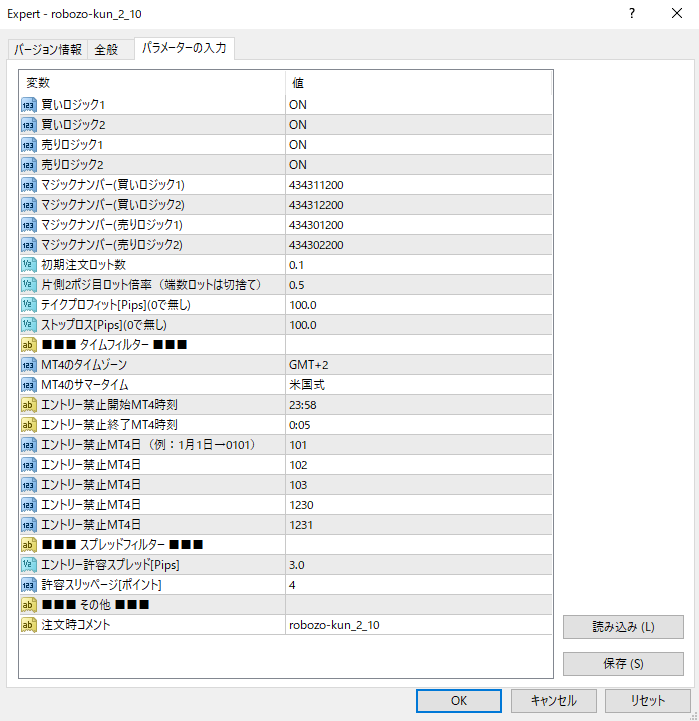699x721 pixels.
Task: Click the 変数 column header
Action: (x=152, y=83)
